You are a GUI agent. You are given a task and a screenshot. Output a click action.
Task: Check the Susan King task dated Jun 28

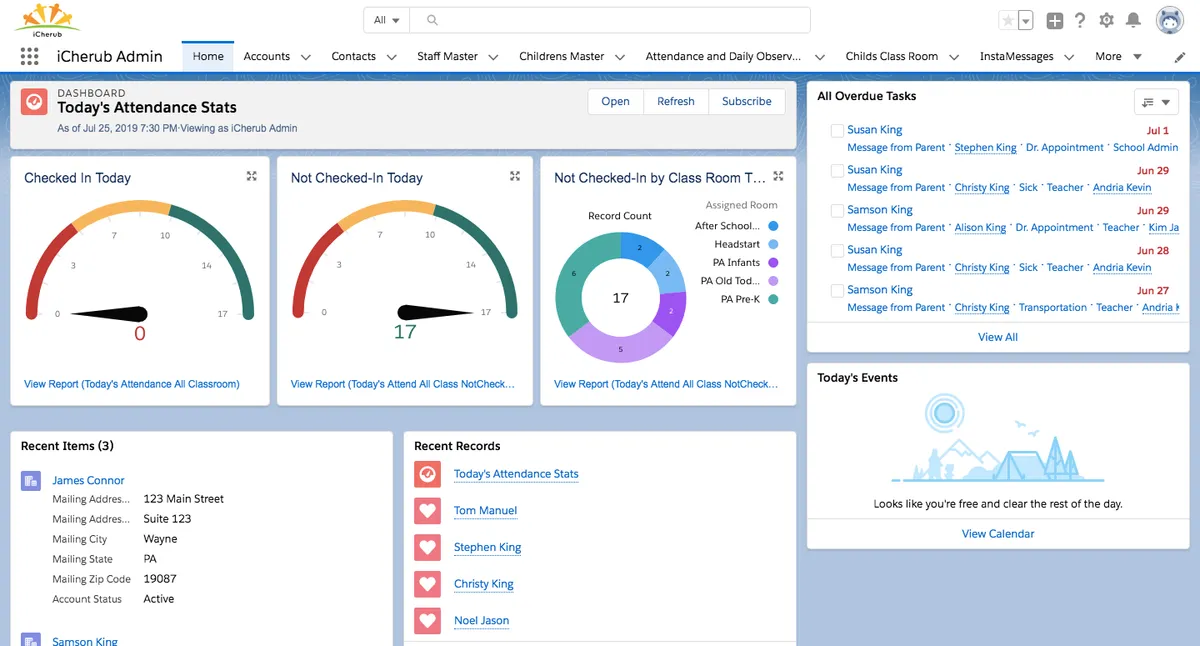click(x=837, y=251)
